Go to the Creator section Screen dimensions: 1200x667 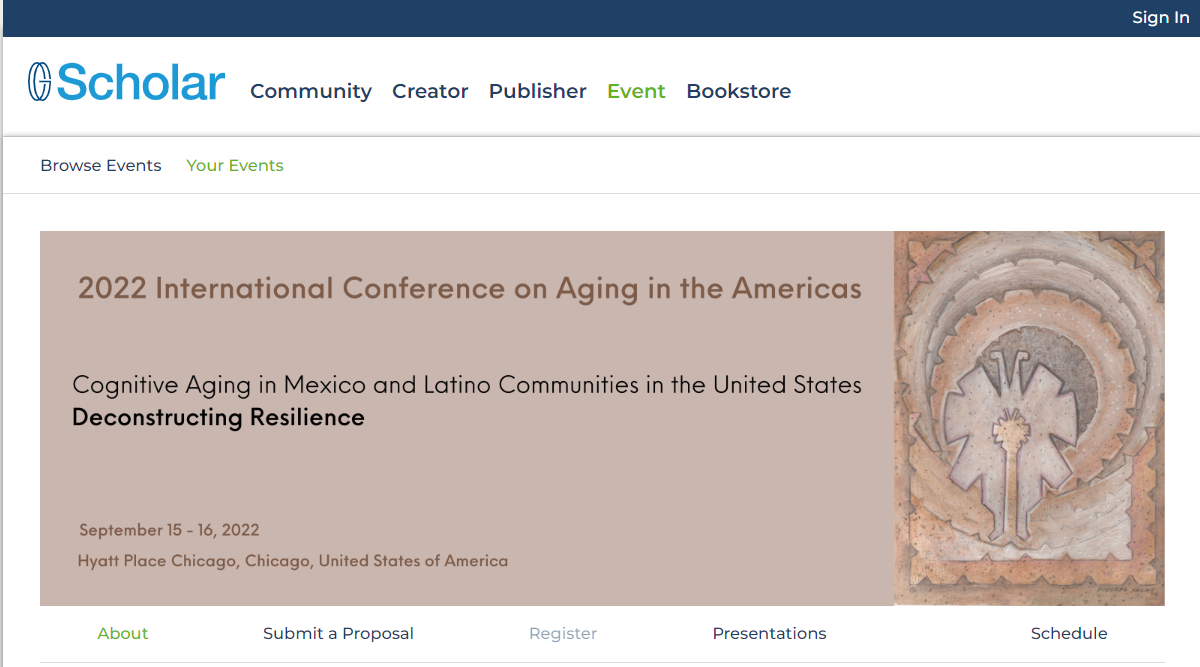430,91
